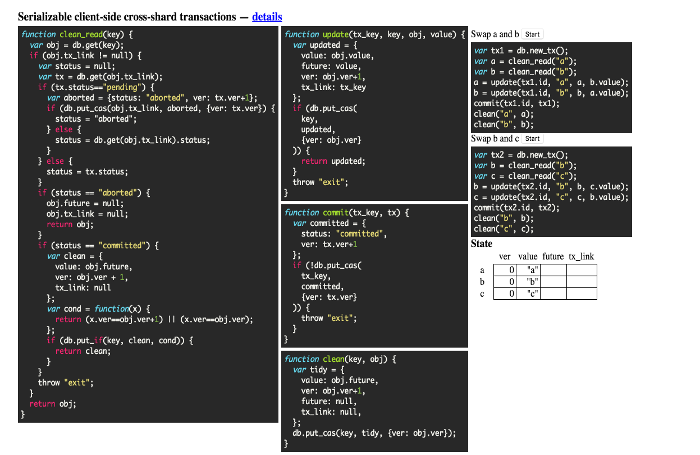Open the details link in the heading
The height and width of the screenshot is (455, 700).
tap(267, 16)
